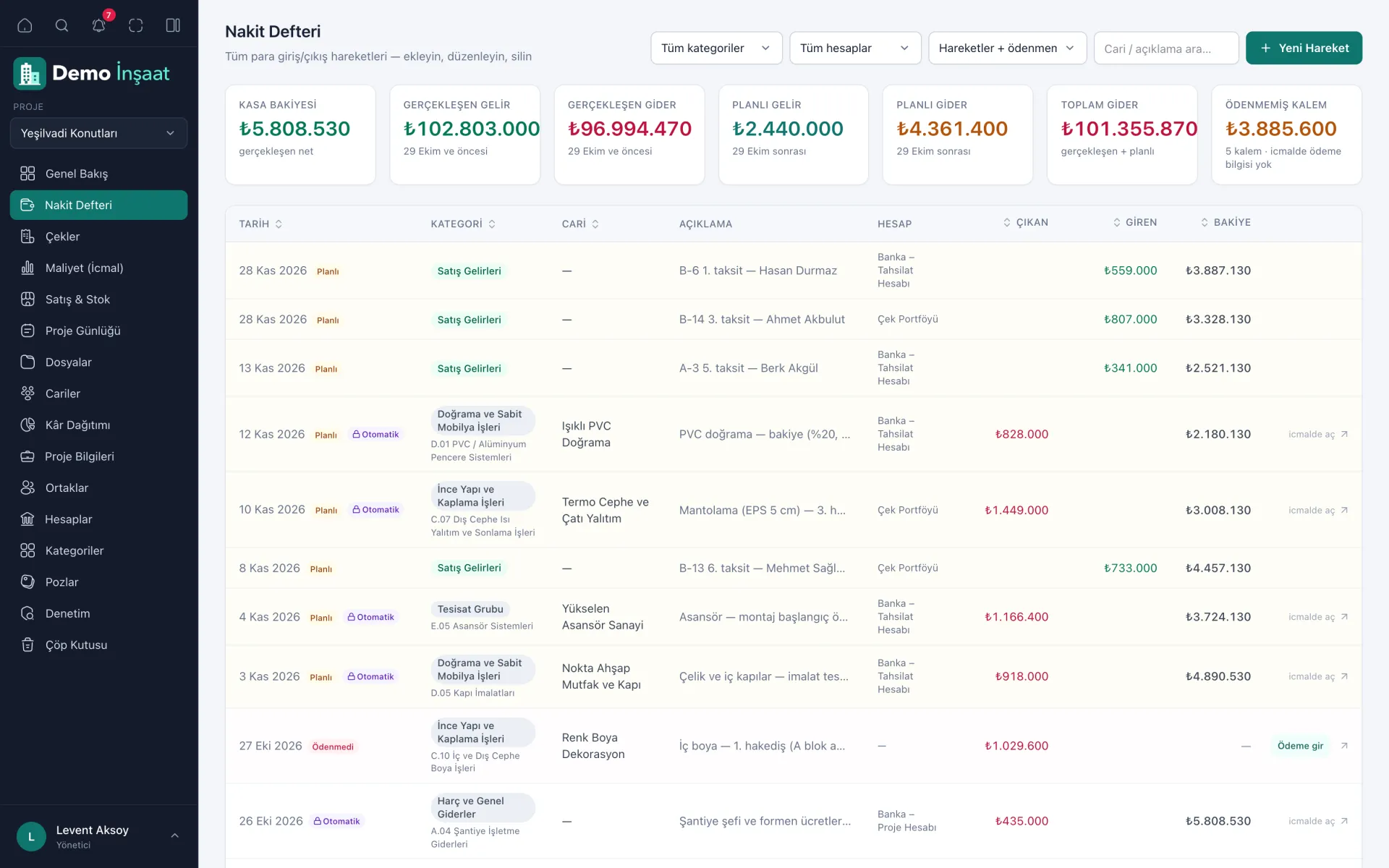
Task: Open the Hareketler + ödenmen dropdown
Action: tap(1007, 48)
